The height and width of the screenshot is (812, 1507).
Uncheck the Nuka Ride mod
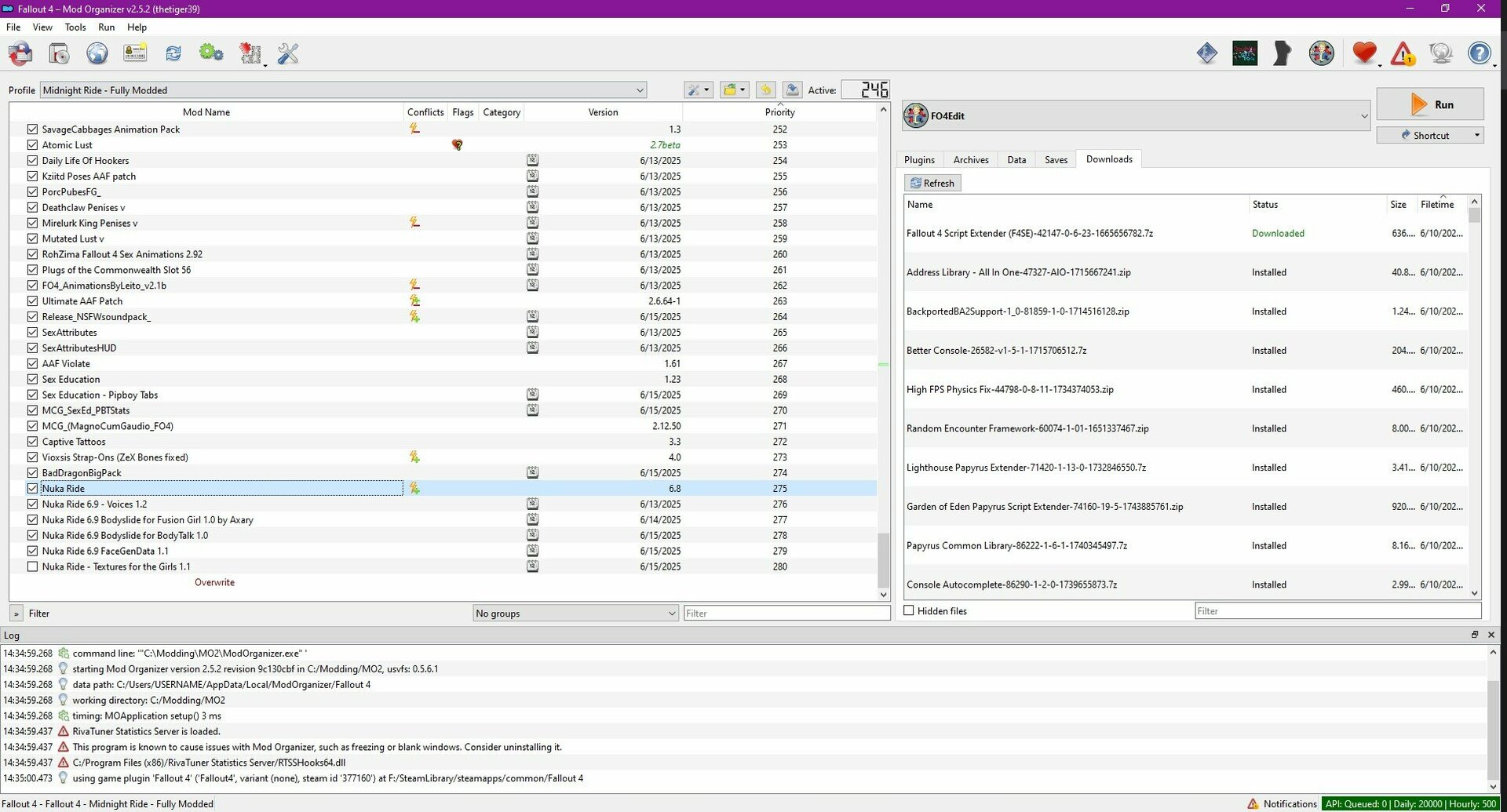click(x=32, y=489)
